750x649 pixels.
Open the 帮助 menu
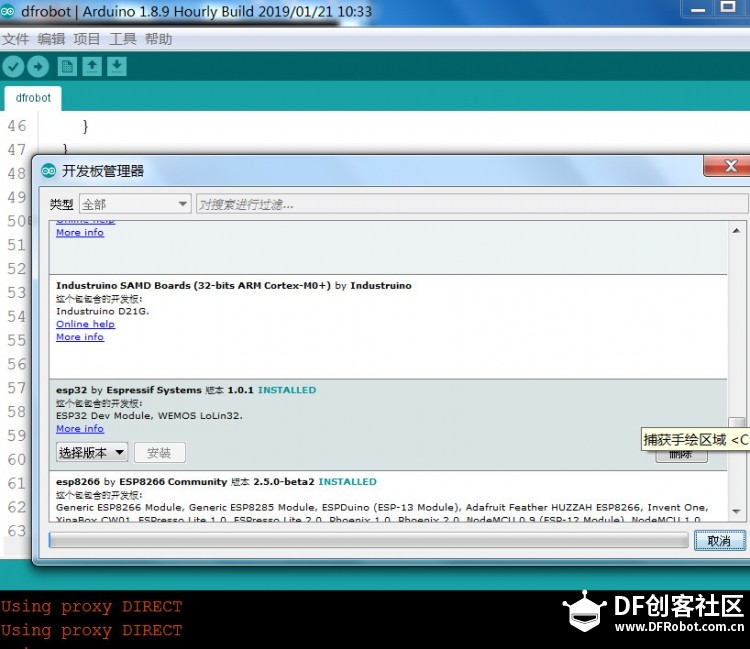tap(158, 39)
